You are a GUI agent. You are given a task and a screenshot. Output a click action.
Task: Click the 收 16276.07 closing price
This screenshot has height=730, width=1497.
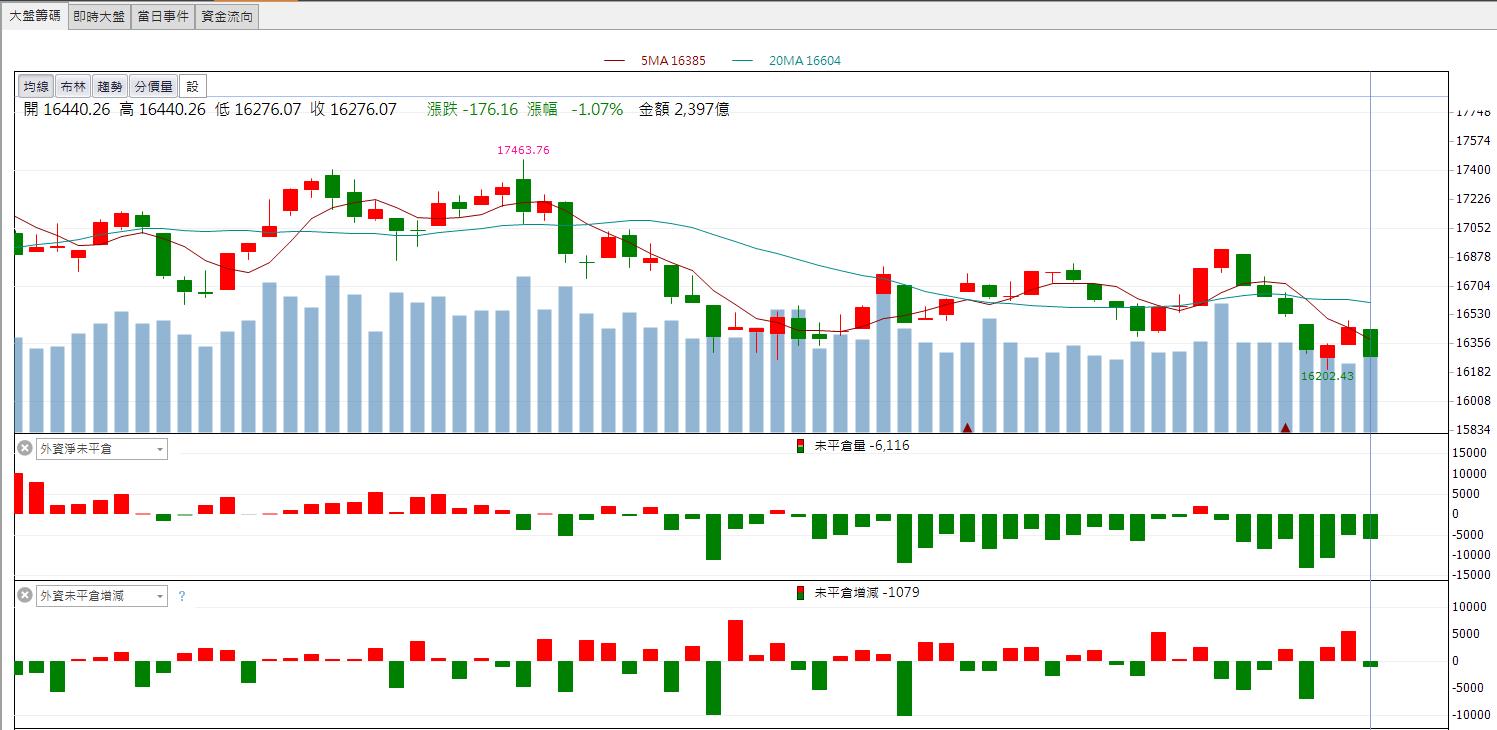(354, 110)
